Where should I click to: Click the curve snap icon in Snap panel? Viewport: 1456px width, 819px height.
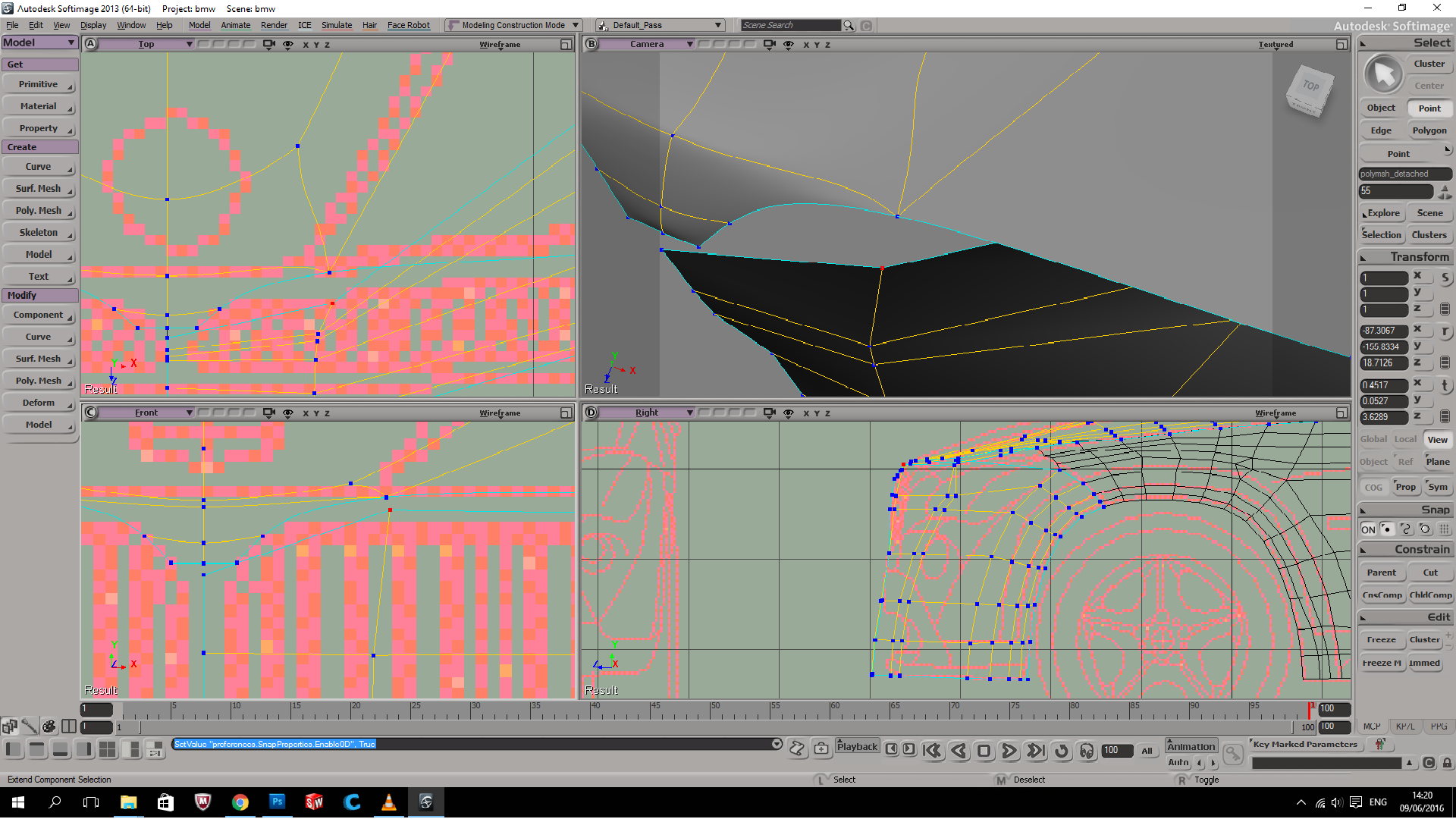pos(1406,529)
